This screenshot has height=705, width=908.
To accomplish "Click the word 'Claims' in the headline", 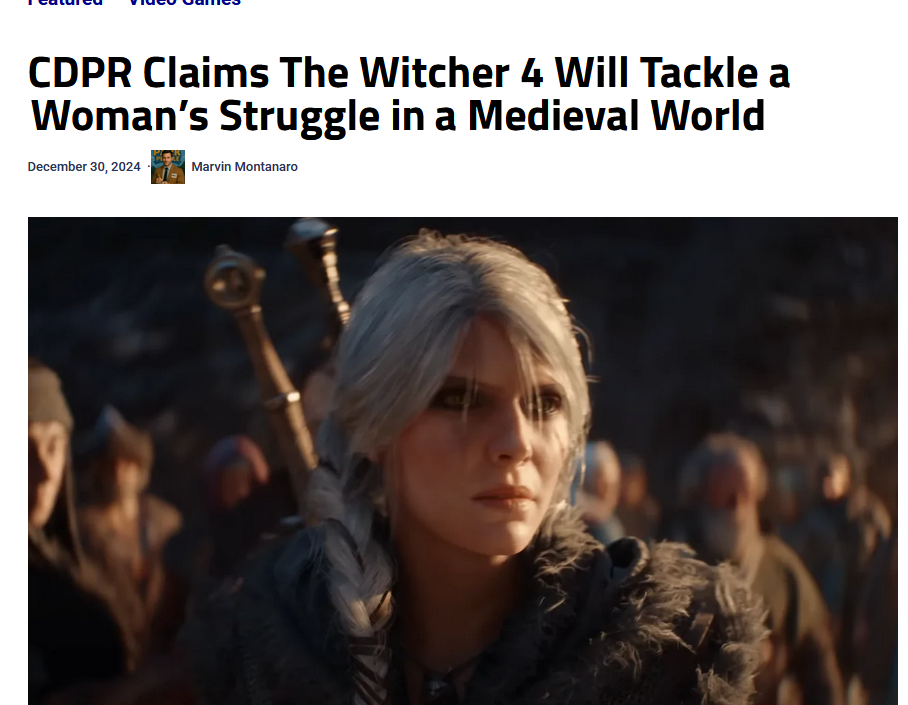I will point(206,73).
